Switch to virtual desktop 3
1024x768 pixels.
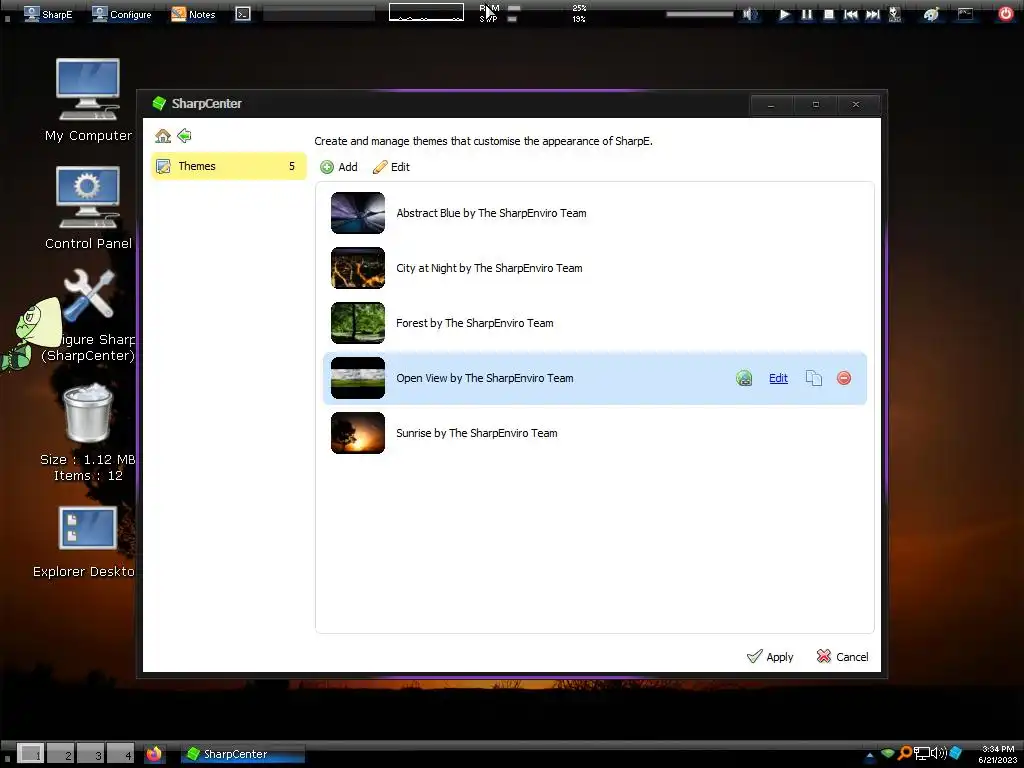click(91, 754)
